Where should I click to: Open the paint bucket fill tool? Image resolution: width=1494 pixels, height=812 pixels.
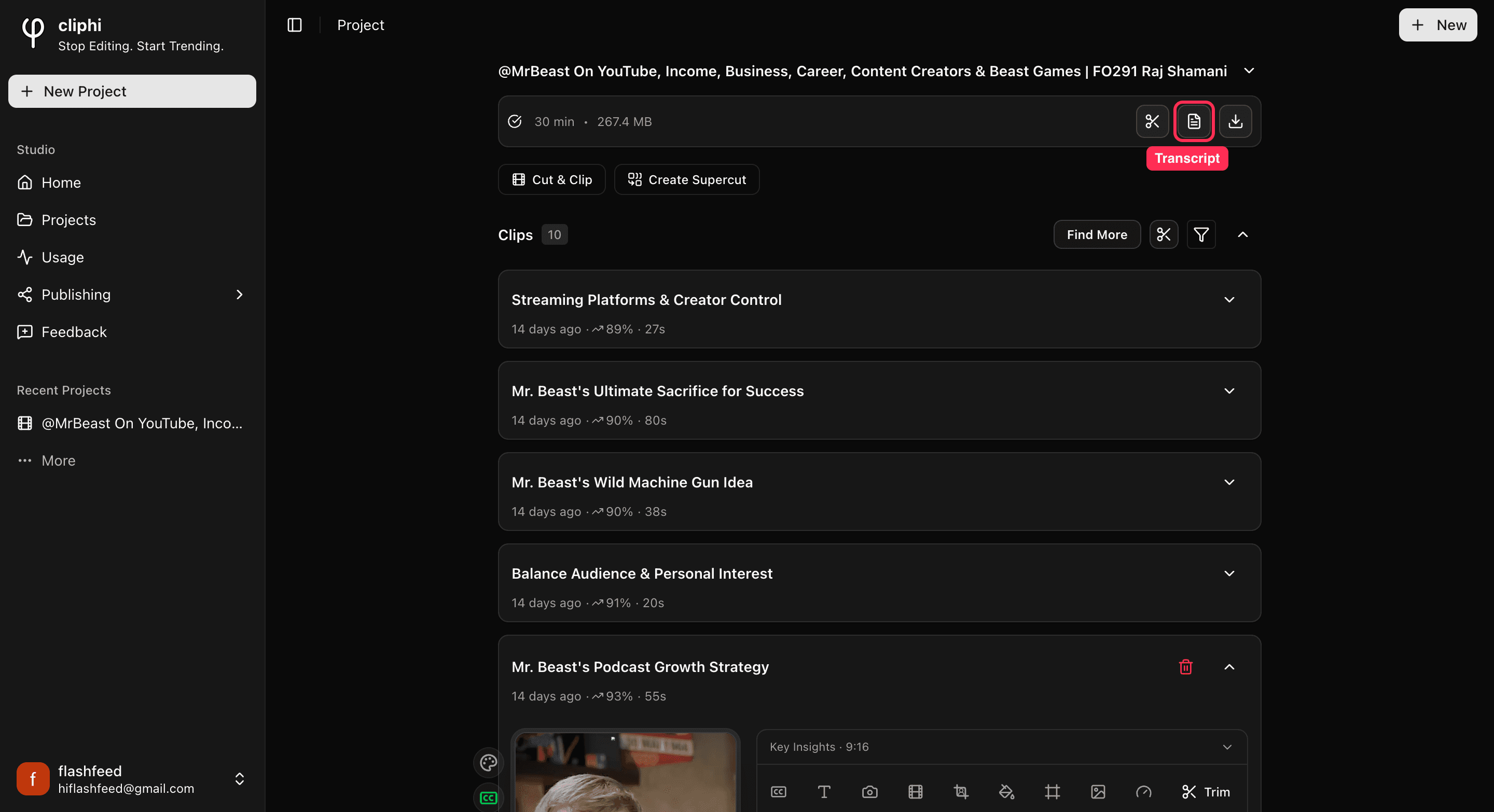point(1006,792)
